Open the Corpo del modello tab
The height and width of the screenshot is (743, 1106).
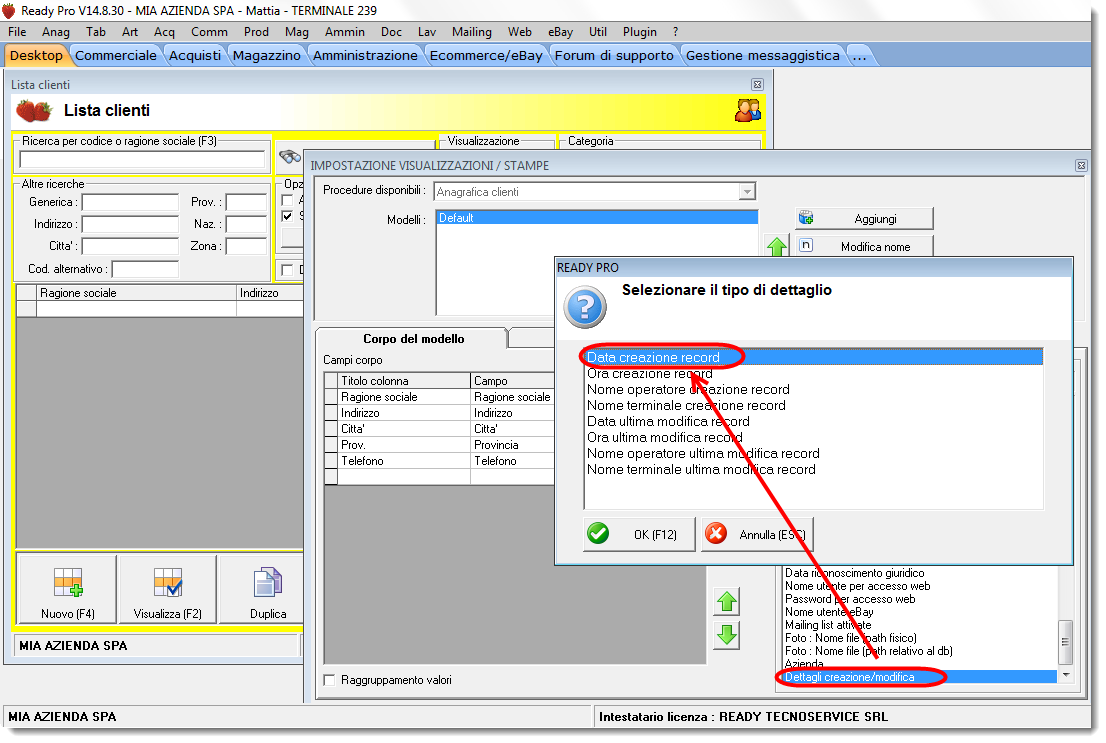pos(413,339)
